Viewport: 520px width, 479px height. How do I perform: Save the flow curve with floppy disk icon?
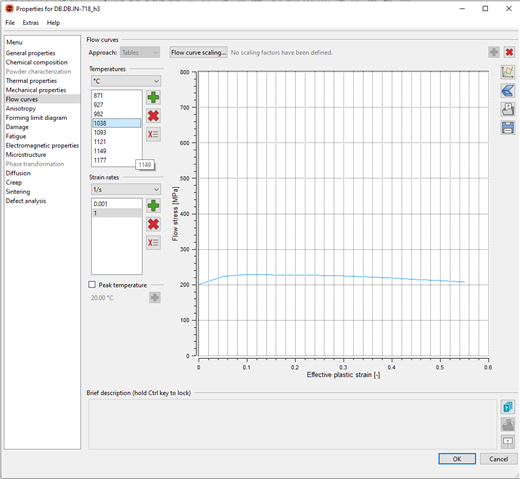tap(508, 128)
